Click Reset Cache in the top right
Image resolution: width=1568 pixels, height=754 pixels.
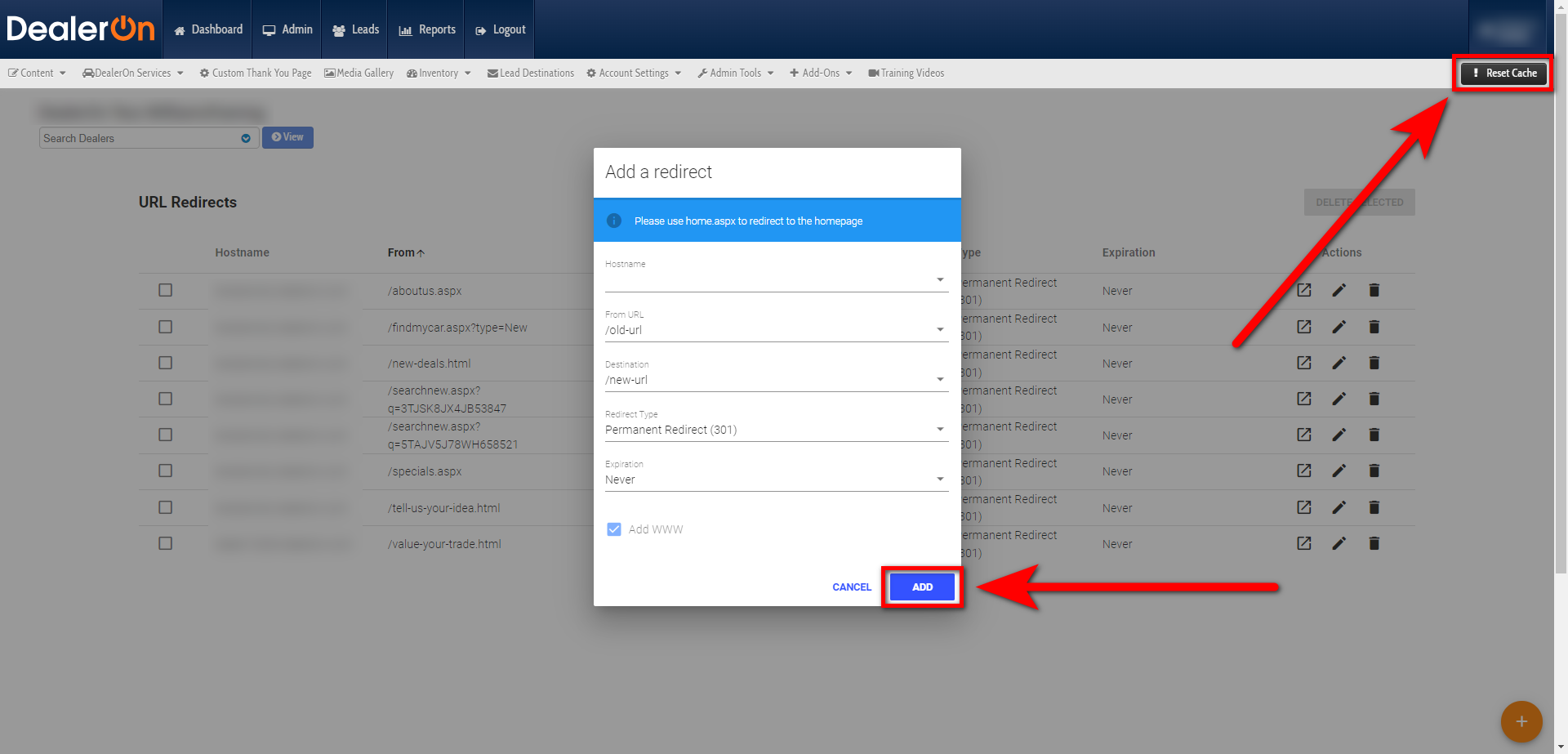click(x=1503, y=73)
